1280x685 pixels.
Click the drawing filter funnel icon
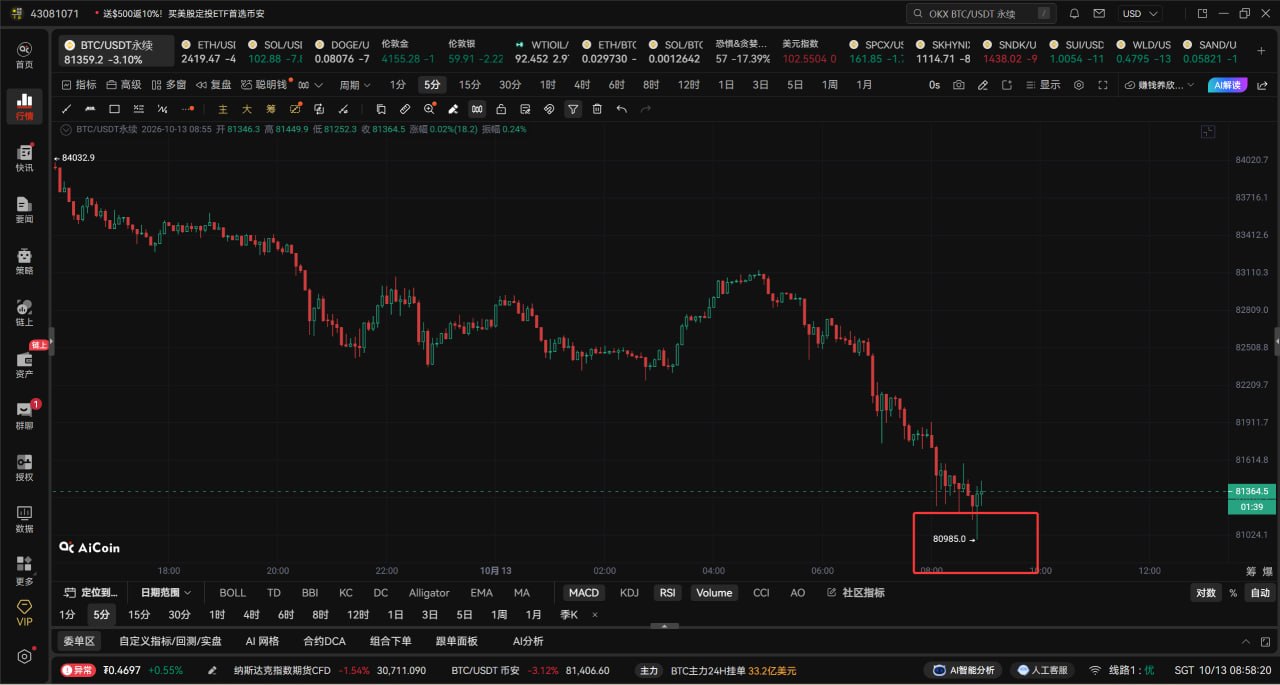[x=573, y=109]
